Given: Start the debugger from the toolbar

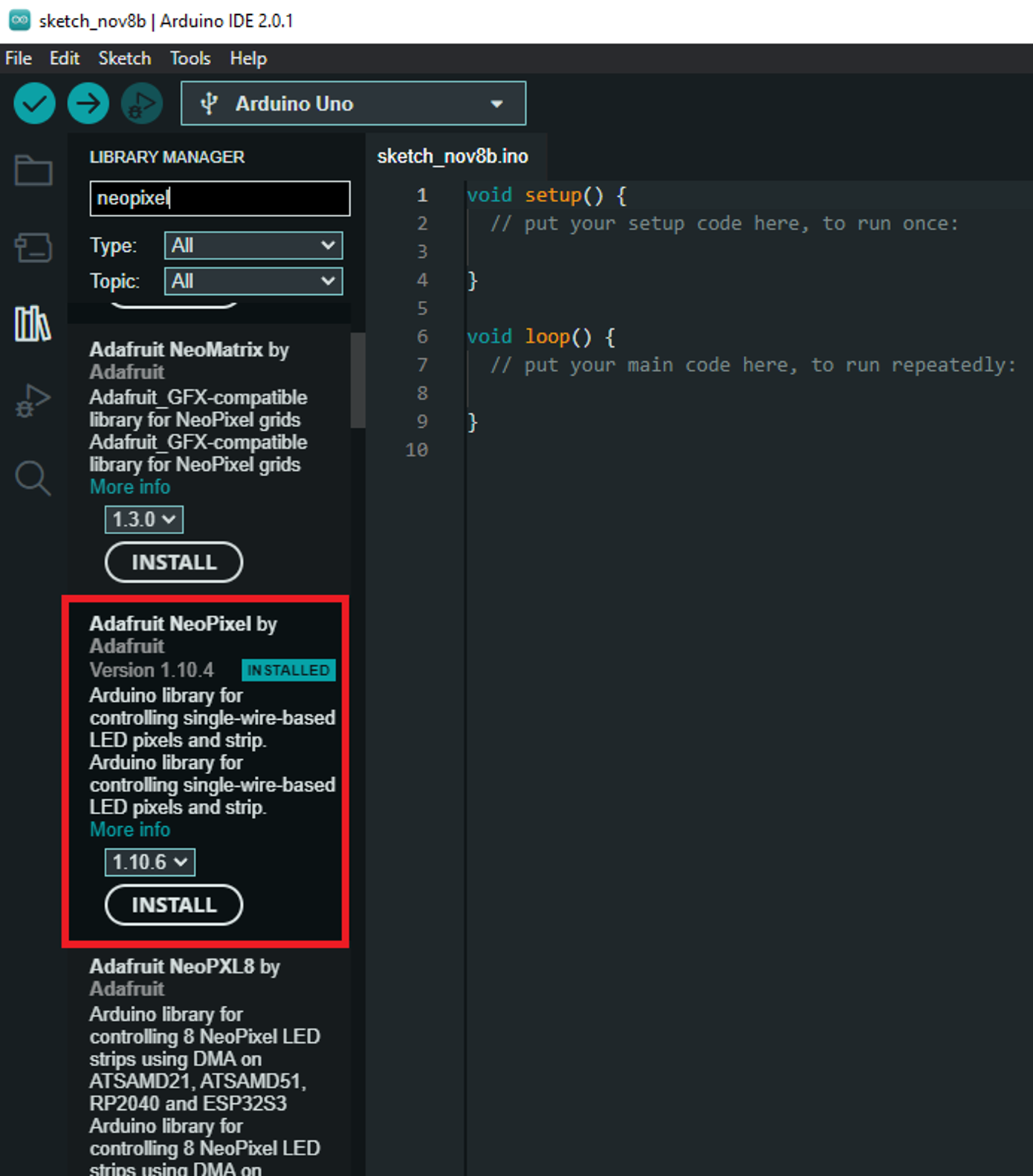Looking at the screenshot, I should pos(141,103).
